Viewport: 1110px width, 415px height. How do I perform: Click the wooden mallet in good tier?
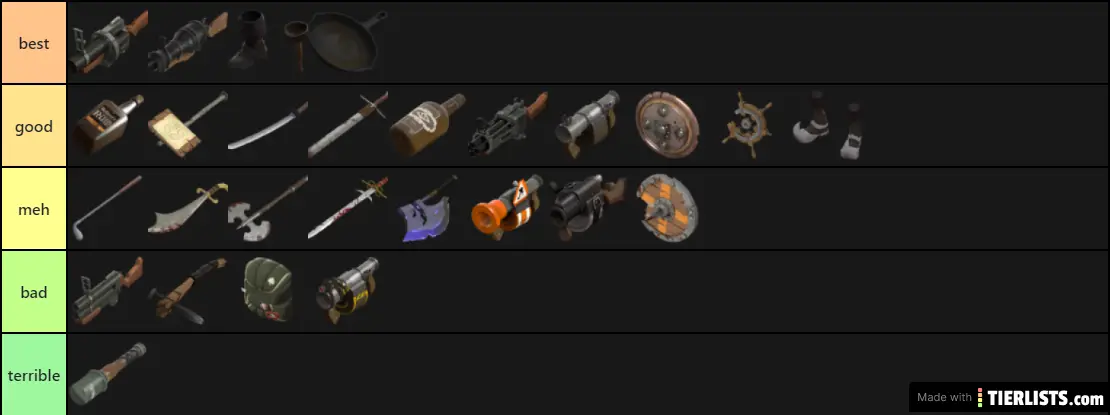click(188, 125)
